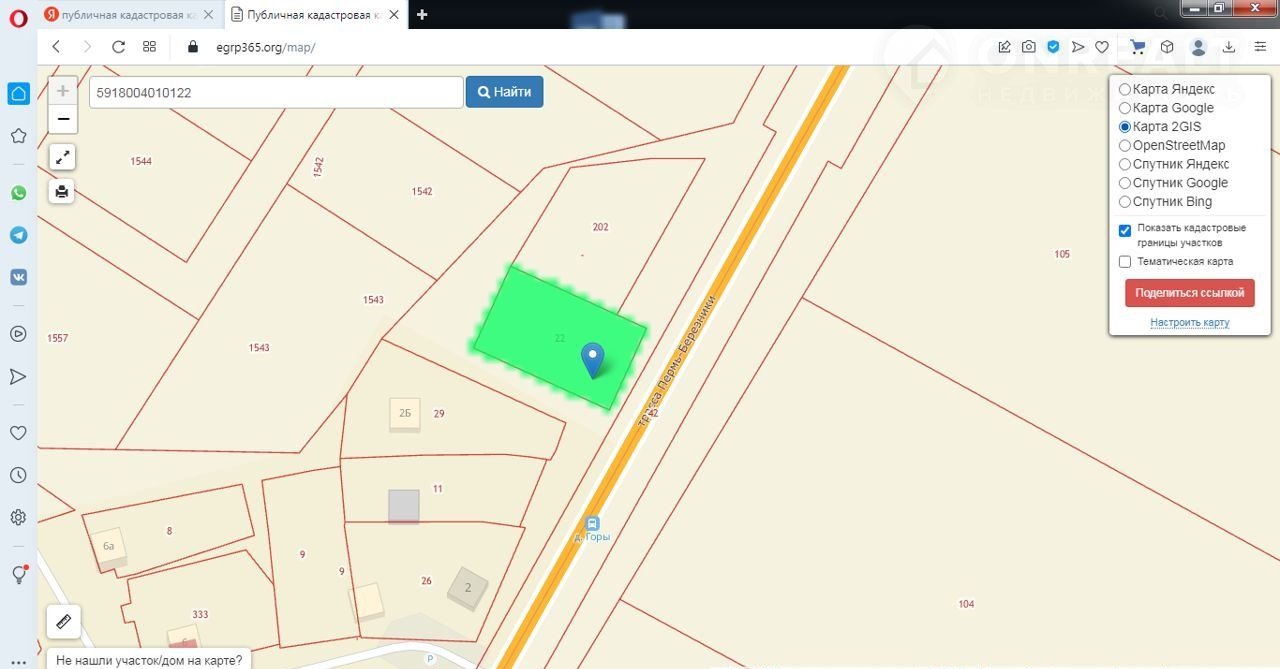Uncheck Показать кадастровые границы участков

(1125, 231)
